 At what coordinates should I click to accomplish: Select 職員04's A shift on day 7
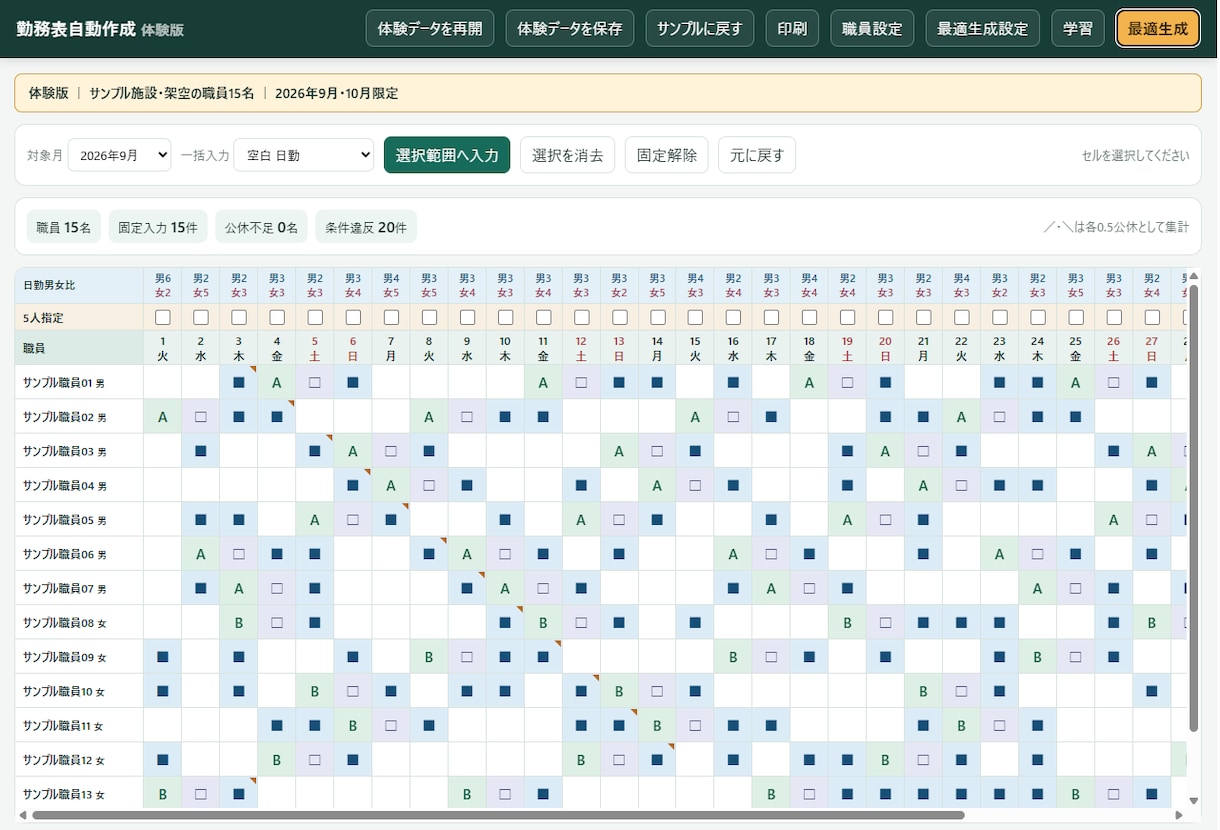tap(391, 485)
